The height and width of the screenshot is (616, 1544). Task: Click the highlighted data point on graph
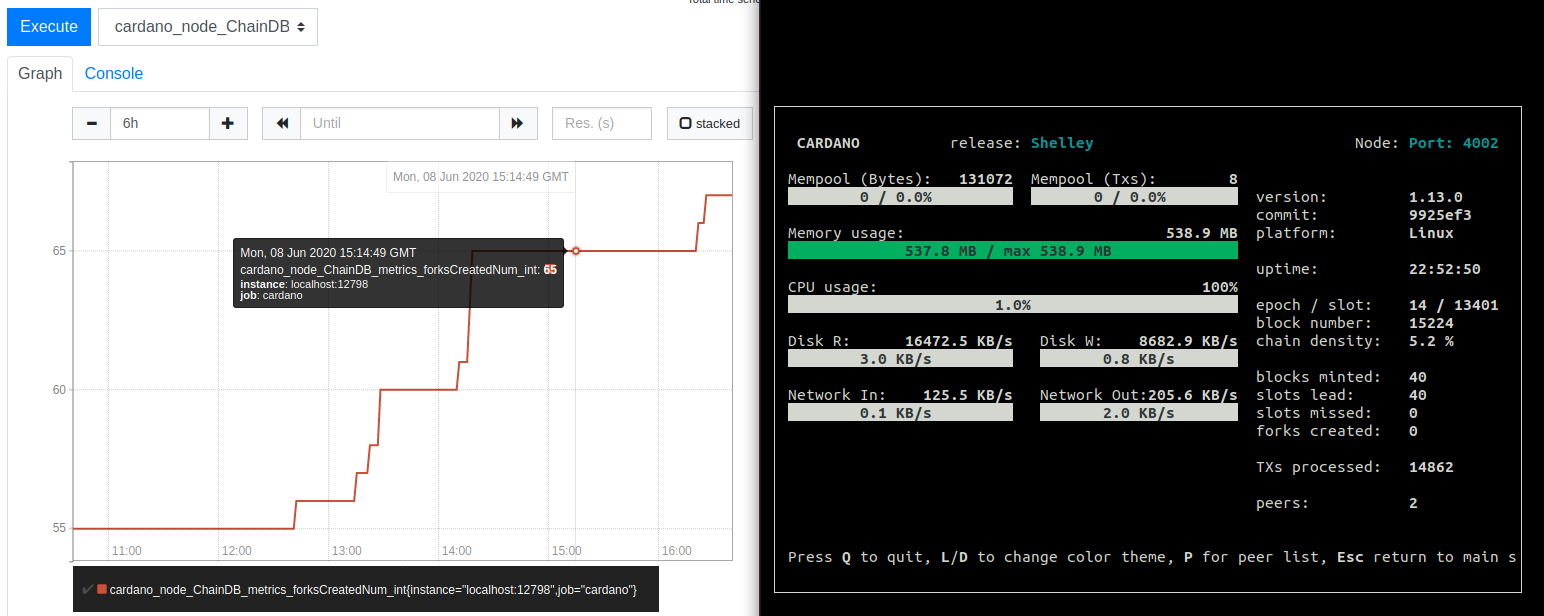576,250
